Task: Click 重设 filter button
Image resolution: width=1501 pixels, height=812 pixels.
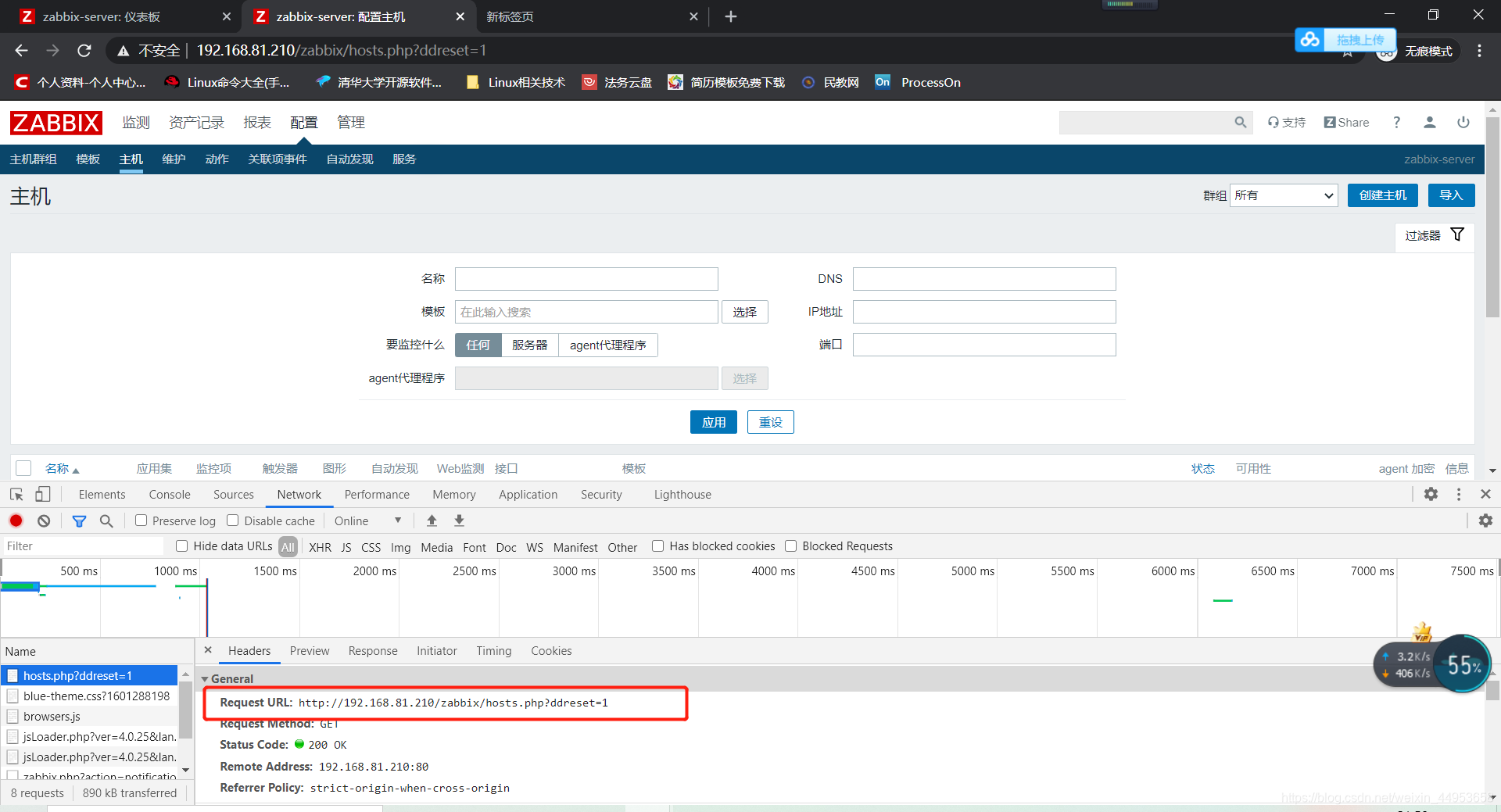Action: pyautogui.click(x=770, y=422)
